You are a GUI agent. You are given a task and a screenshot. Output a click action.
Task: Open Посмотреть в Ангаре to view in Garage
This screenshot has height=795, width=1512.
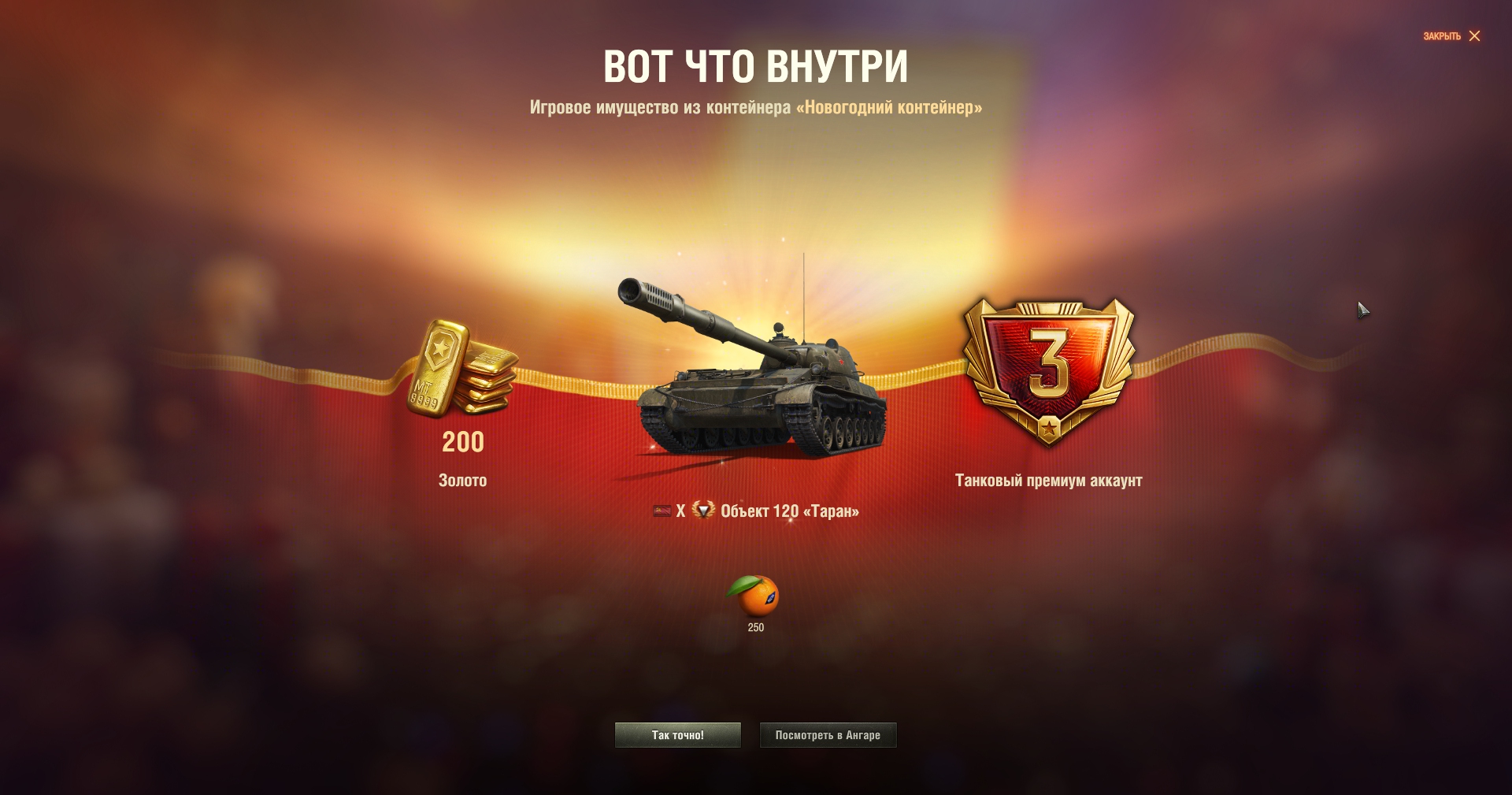(828, 735)
